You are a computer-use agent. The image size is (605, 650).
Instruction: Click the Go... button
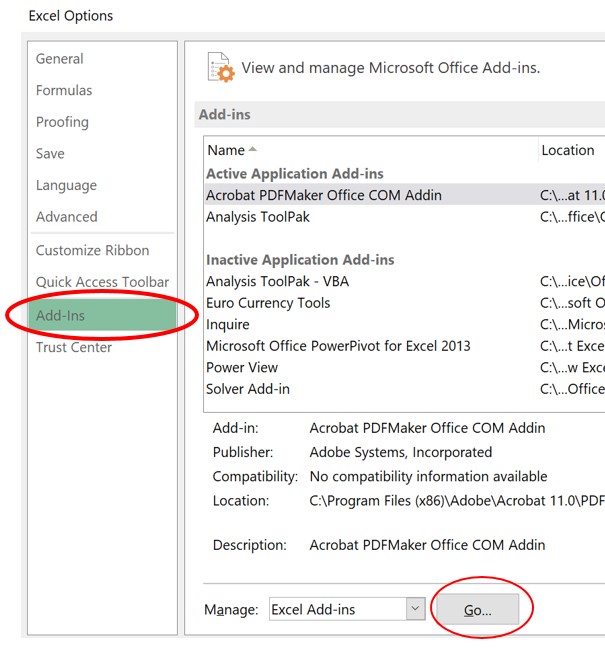[x=477, y=609]
